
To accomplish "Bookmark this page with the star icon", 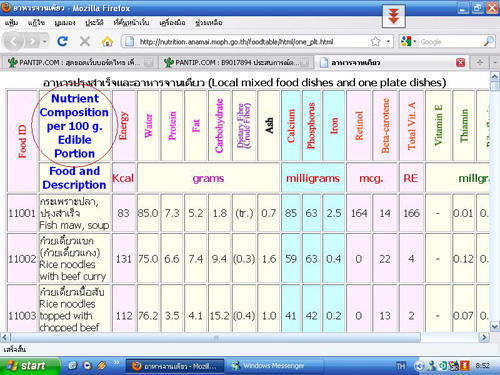I will (376, 41).
